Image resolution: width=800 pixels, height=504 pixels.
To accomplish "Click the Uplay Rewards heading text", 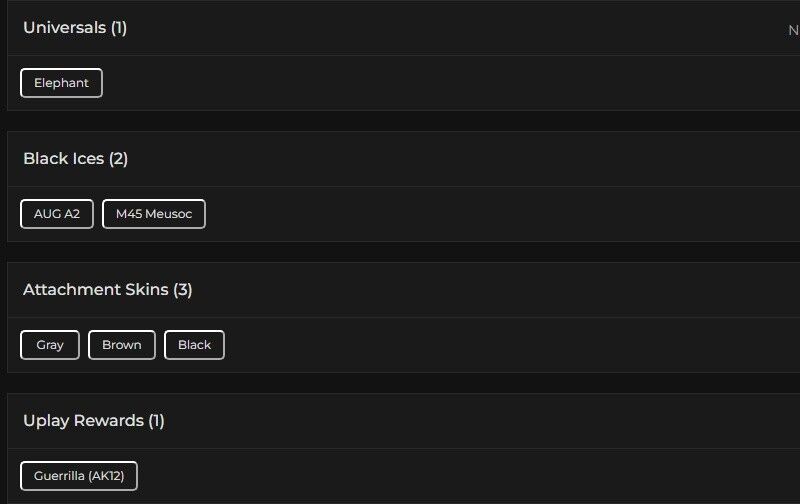I will point(83,421).
